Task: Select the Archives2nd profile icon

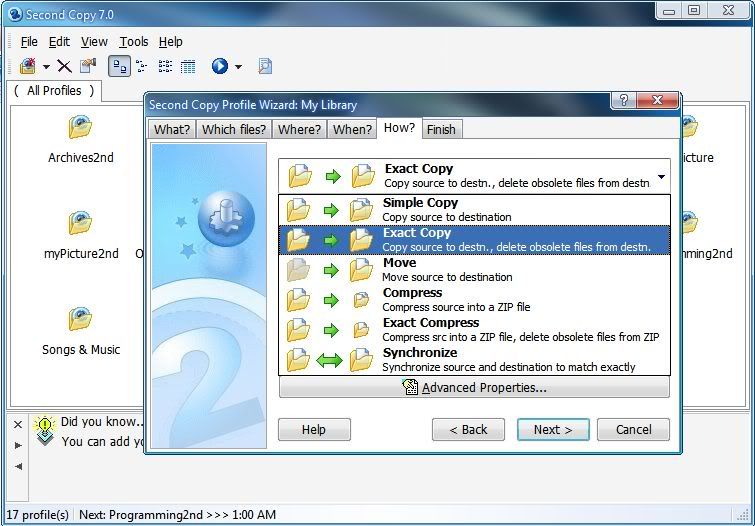Action: pos(80,127)
